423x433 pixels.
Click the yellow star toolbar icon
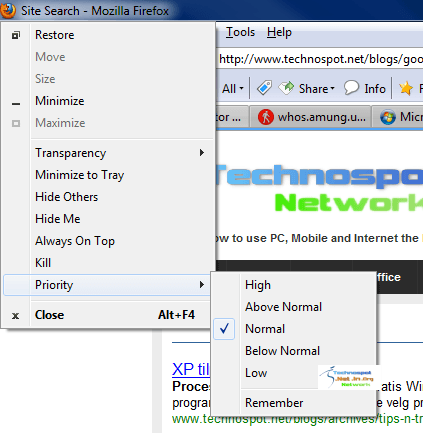tap(406, 88)
